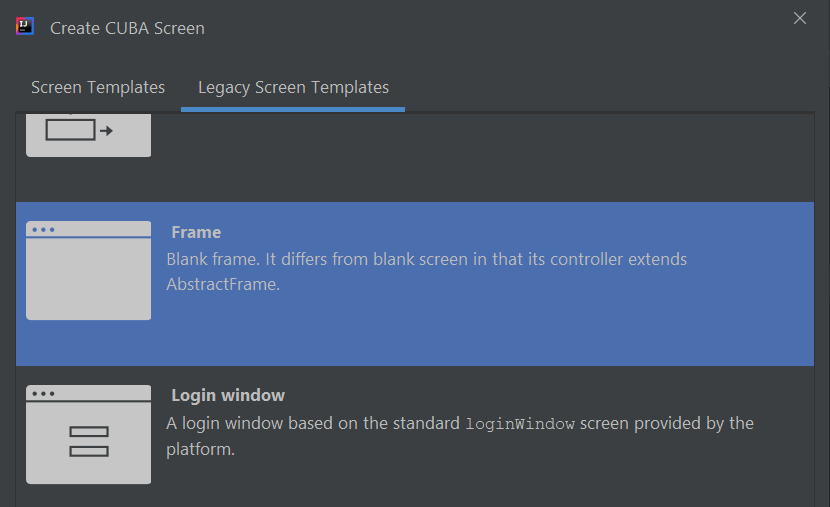Click the arrow icon in the top thumbnail
The width and height of the screenshot is (830, 507).
[x=106, y=131]
